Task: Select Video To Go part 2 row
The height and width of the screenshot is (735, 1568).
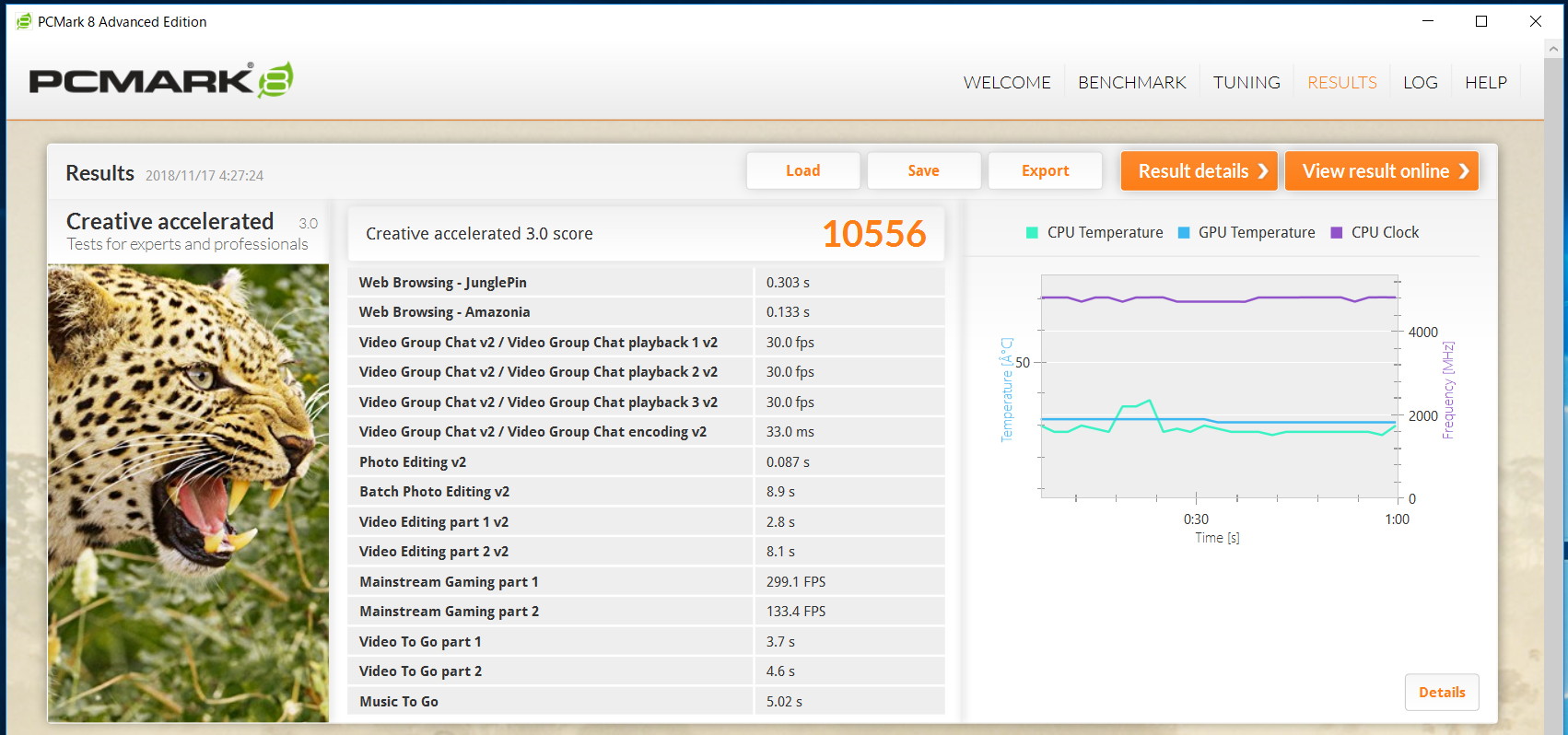Action: [x=646, y=671]
